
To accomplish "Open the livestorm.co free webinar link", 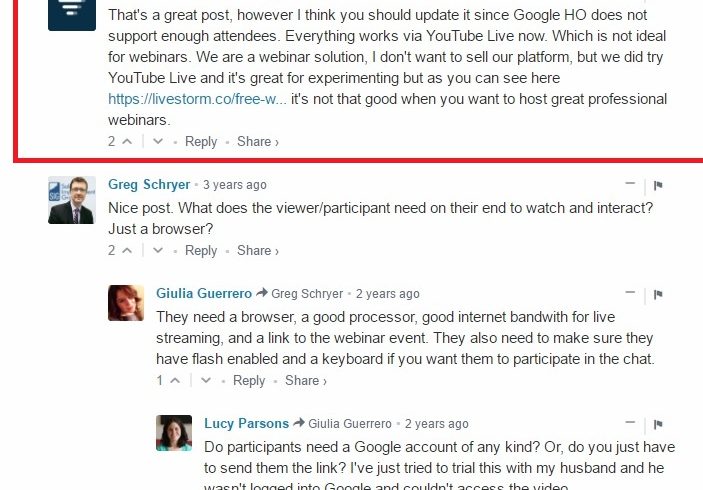I will pos(197,100).
